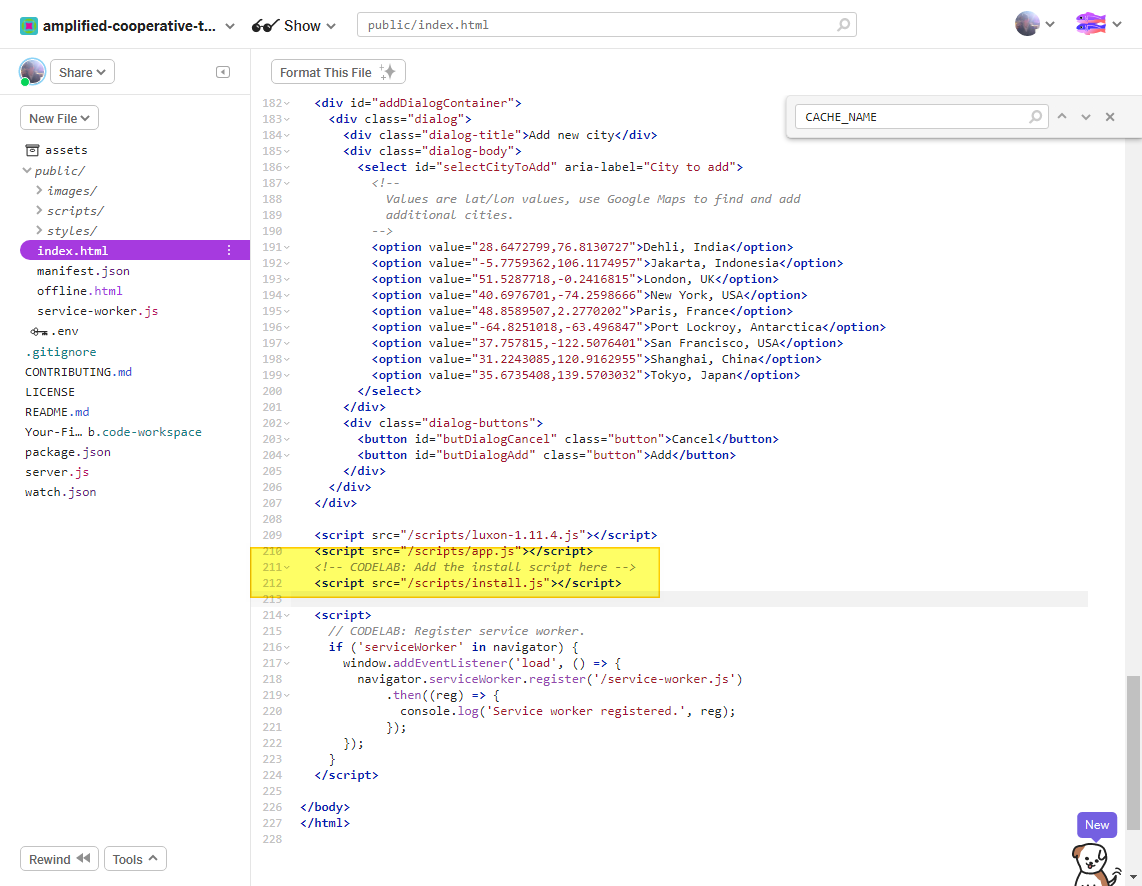Open the assets folder
Image resolution: width=1142 pixels, height=886 pixels.
pyautogui.click(x=57, y=150)
